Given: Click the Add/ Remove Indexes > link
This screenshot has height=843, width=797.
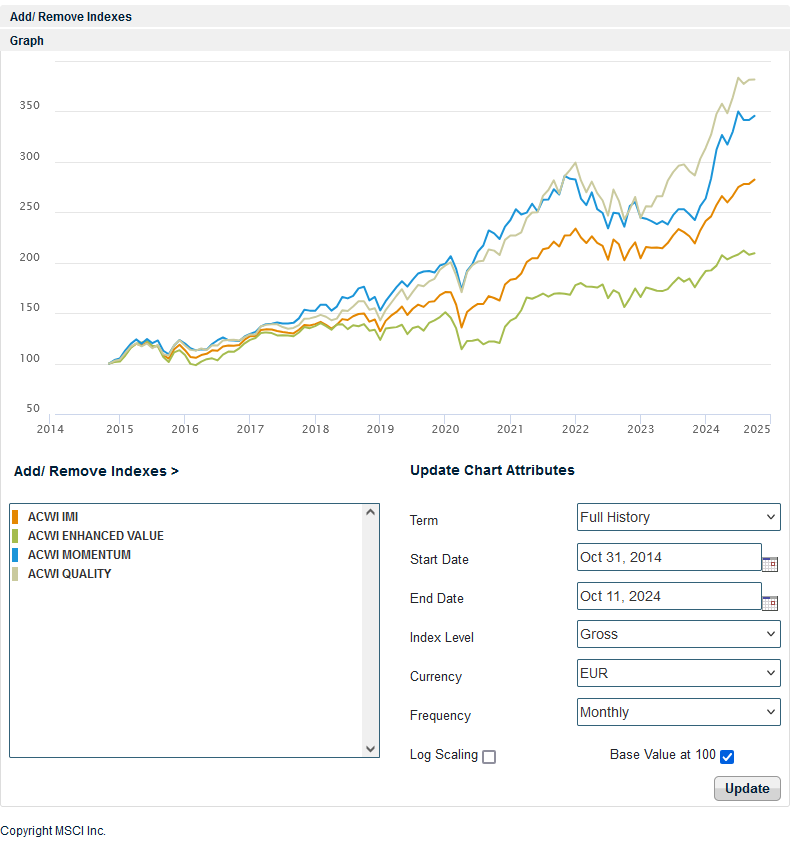Looking at the screenshot, I should (x=96, y=471).
